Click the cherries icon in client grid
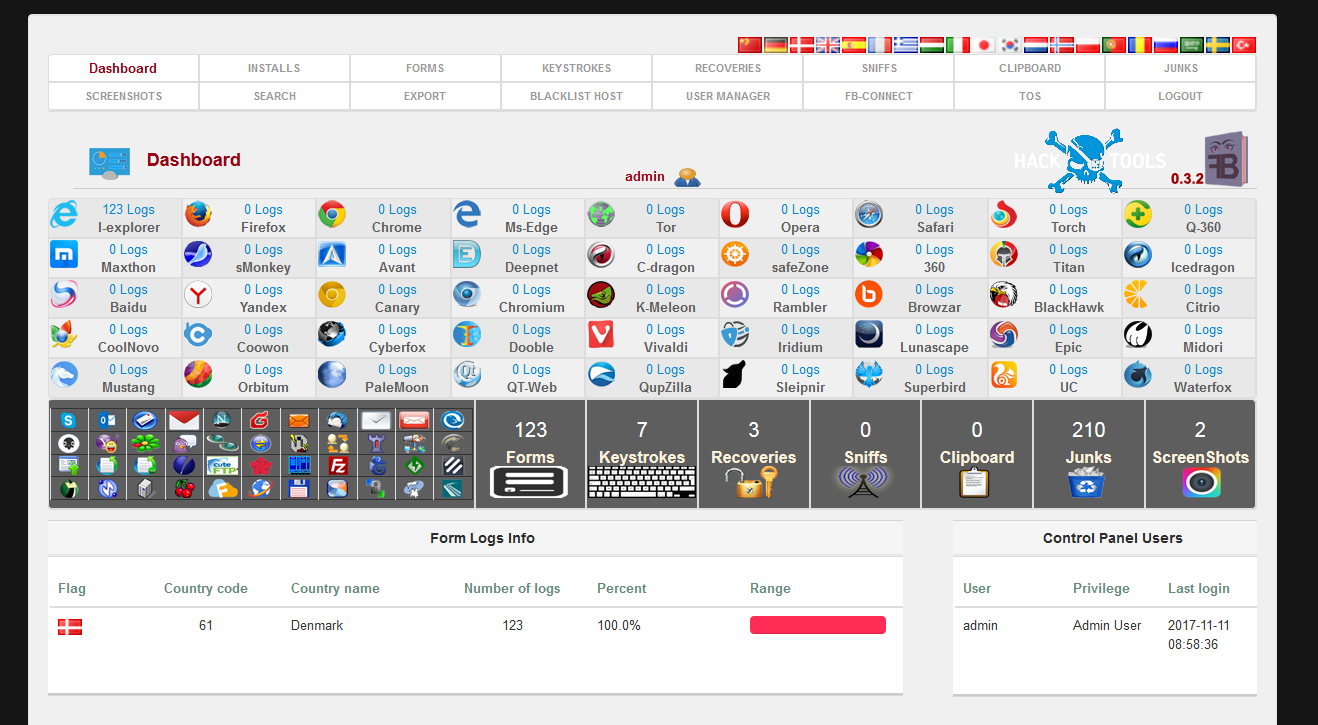The image size is (1318, 725). (x=184, y=489)
